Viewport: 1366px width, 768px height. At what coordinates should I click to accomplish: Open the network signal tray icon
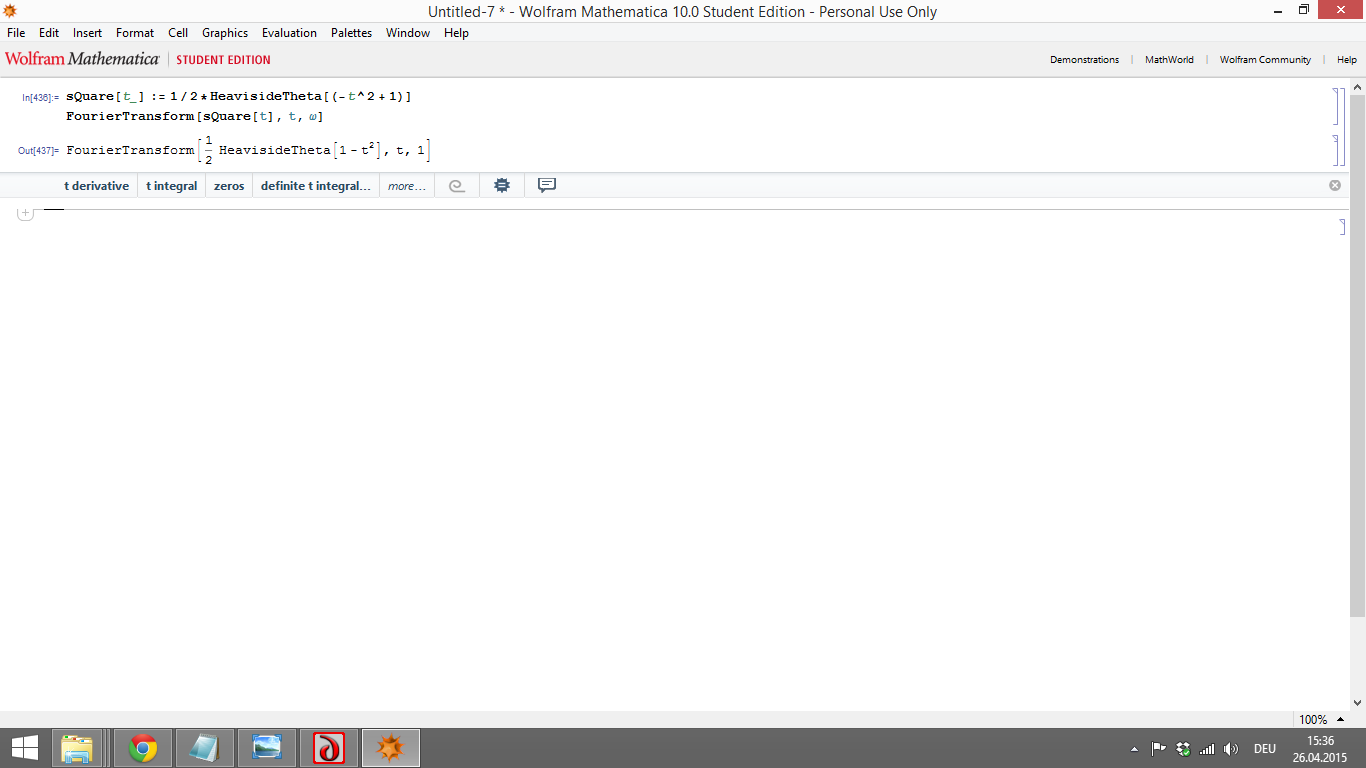click(1207, 748)
